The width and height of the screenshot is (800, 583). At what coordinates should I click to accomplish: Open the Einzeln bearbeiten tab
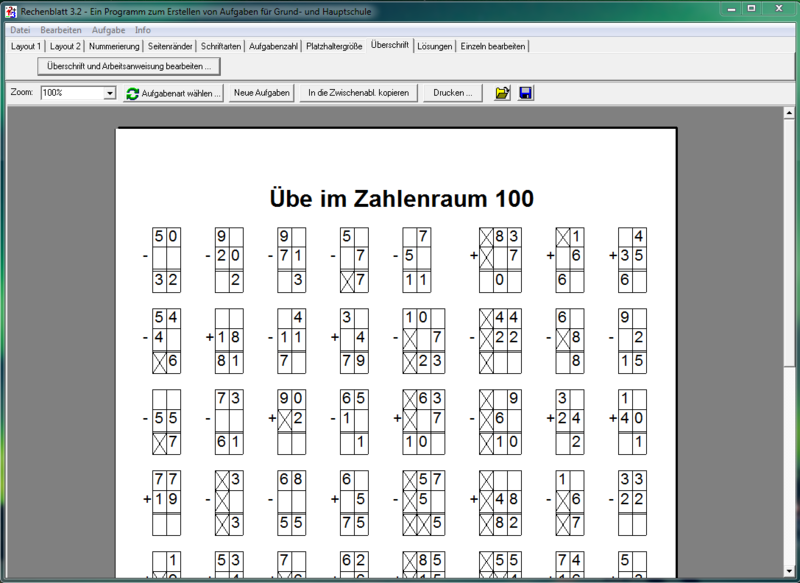pyautogui.click(x=493, y=46)
